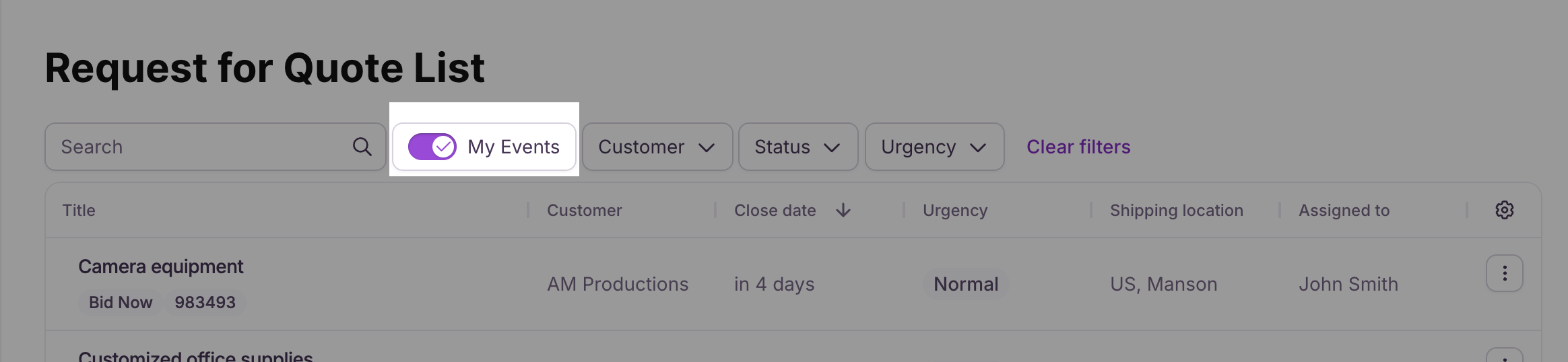Click the Bid Now tag
The height and width of the screenshot is (362, 1568).
point(121,302)
